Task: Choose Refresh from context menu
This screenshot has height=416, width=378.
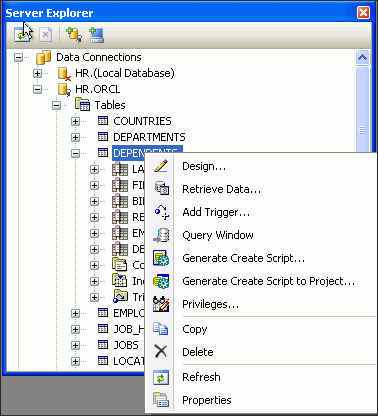Action: point(260,377)
